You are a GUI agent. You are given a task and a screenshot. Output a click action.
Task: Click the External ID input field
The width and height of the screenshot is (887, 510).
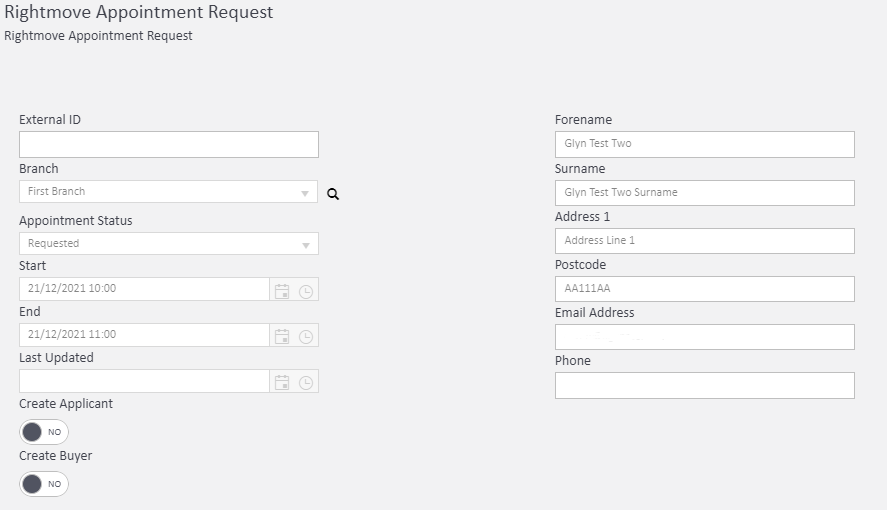168,144
